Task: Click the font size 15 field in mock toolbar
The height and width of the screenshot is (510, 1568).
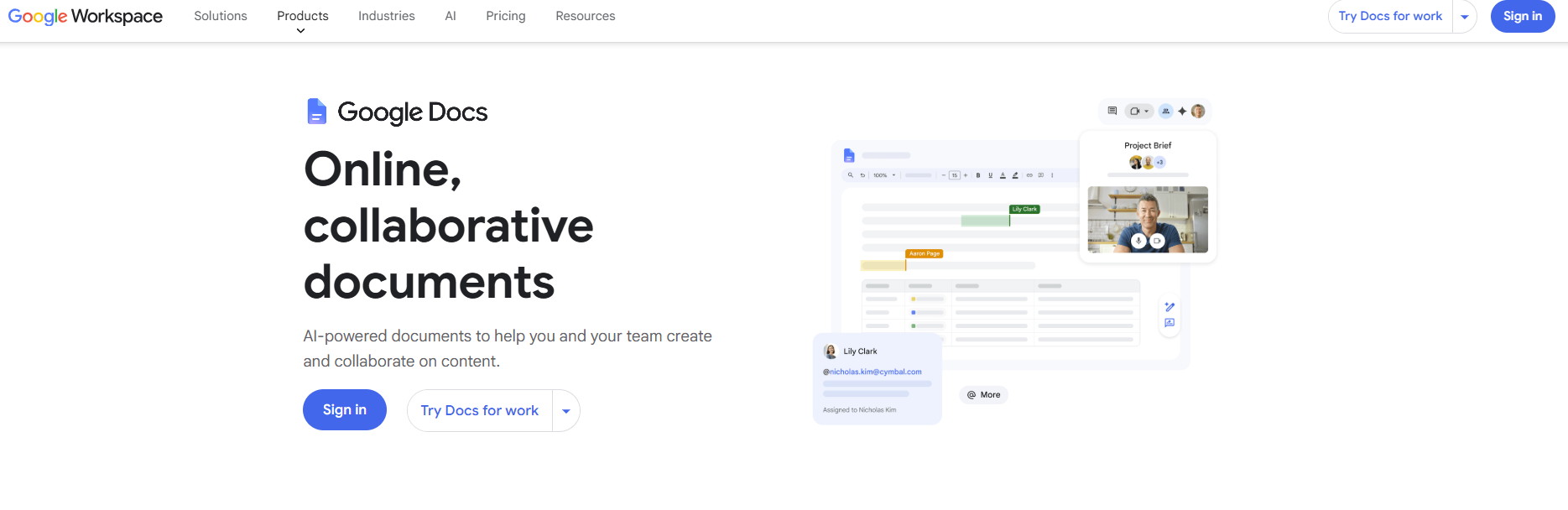Action: [x=955, y=175]
